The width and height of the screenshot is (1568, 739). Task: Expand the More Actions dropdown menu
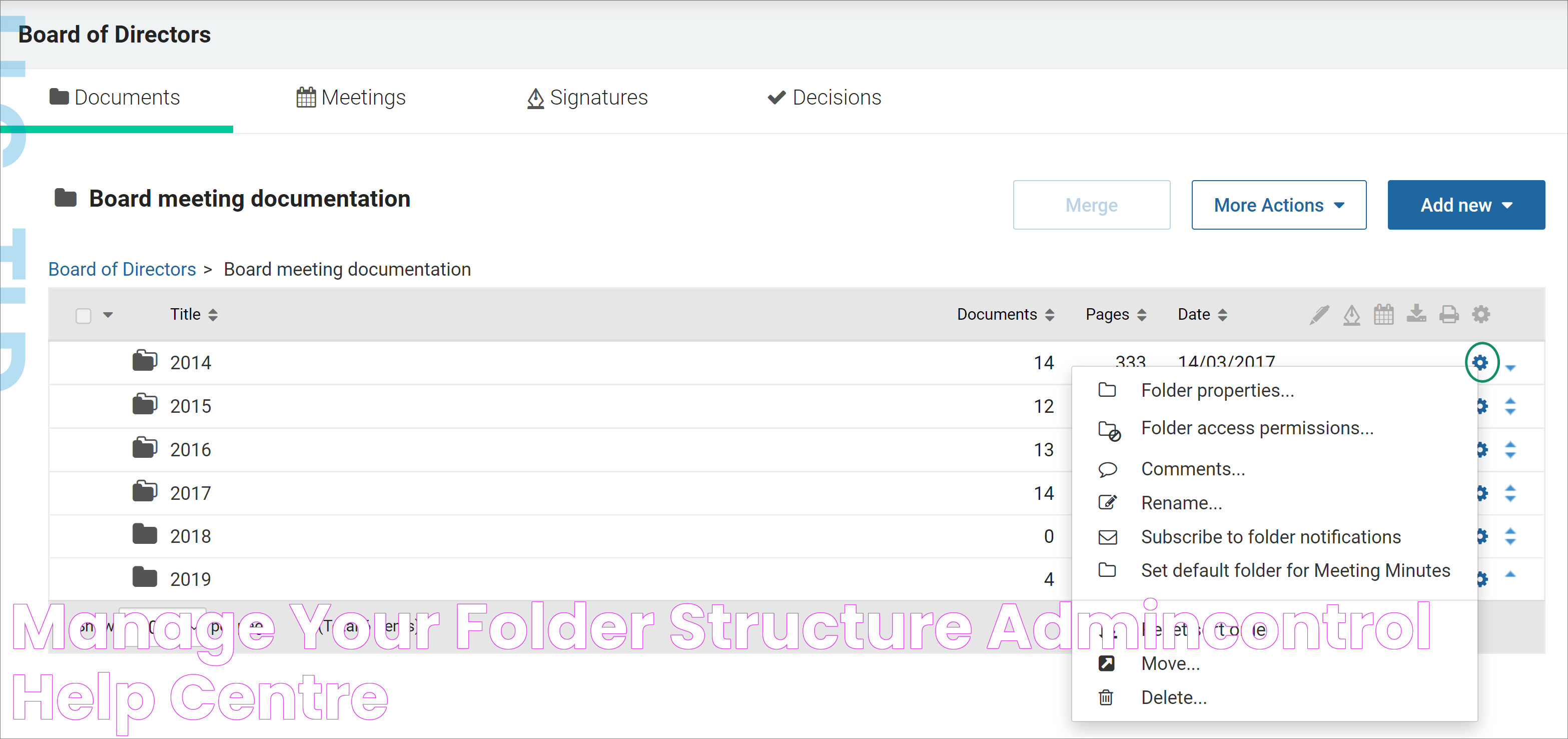(1278, 204)
